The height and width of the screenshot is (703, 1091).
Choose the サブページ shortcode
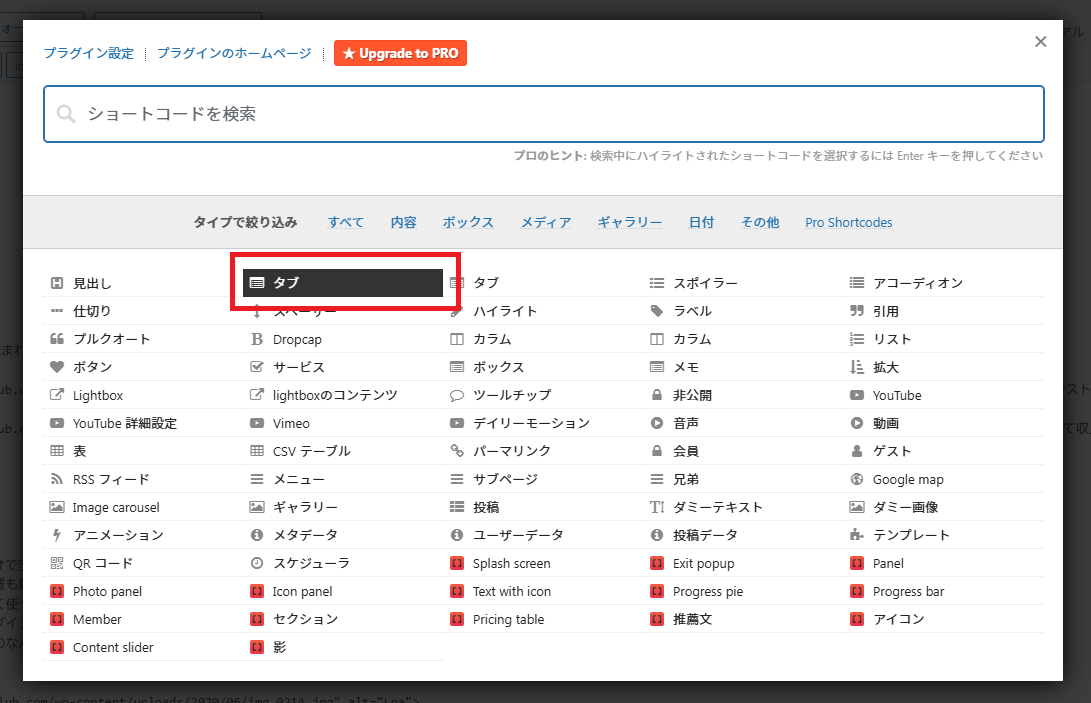(543, 479)
